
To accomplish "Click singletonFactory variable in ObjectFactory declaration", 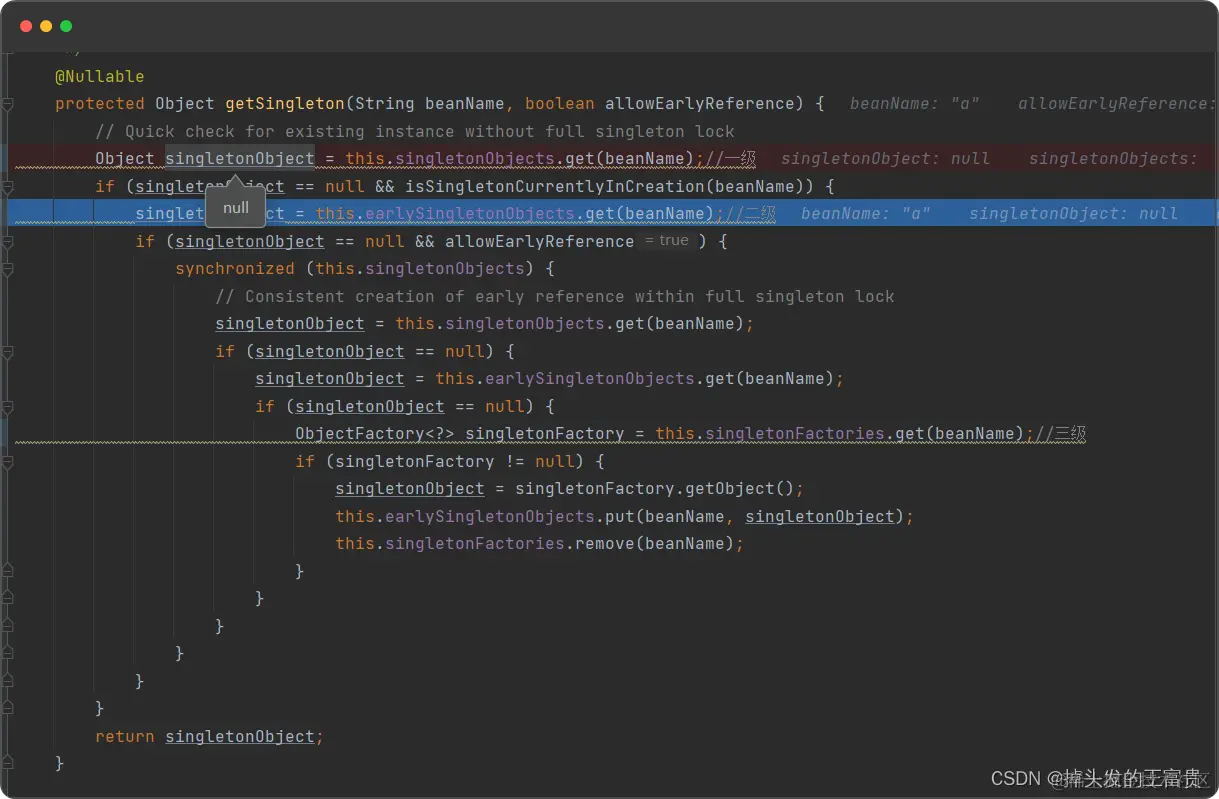I will (545, 434).
